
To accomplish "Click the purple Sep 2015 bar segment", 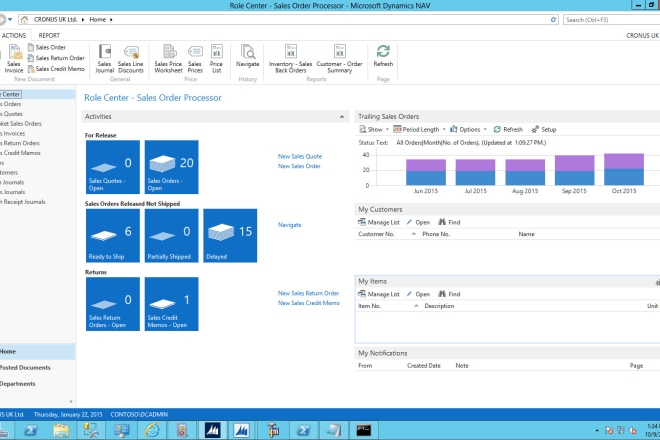I will [x=575, y=163].
